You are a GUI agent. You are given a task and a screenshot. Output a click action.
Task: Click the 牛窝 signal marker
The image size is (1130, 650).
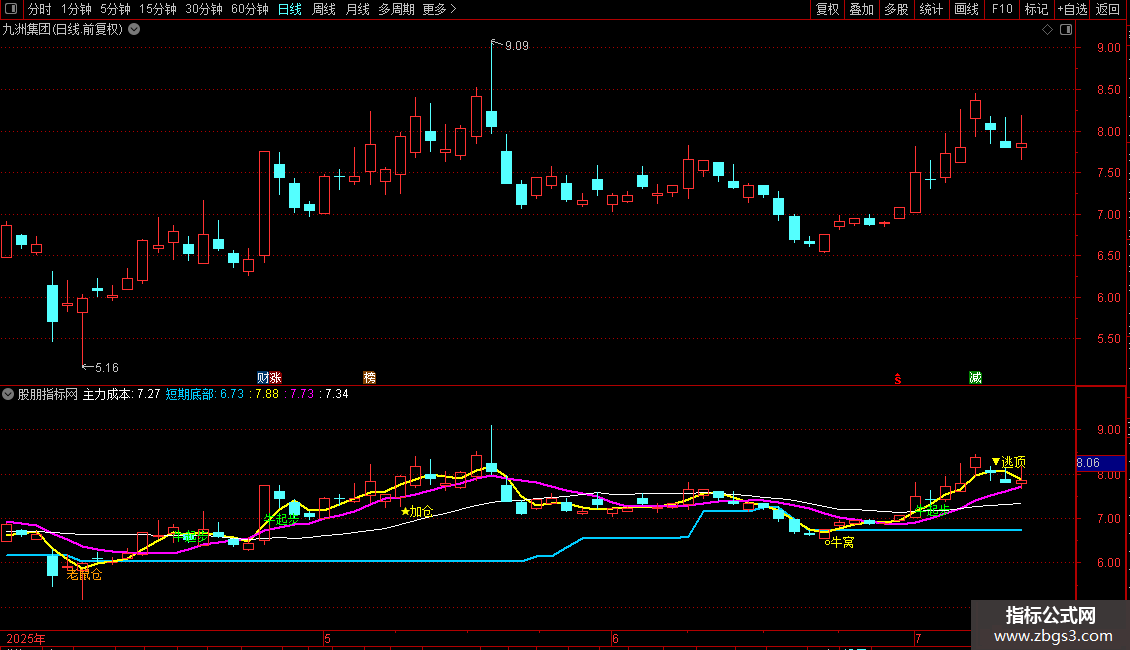[x=840, y=542]
